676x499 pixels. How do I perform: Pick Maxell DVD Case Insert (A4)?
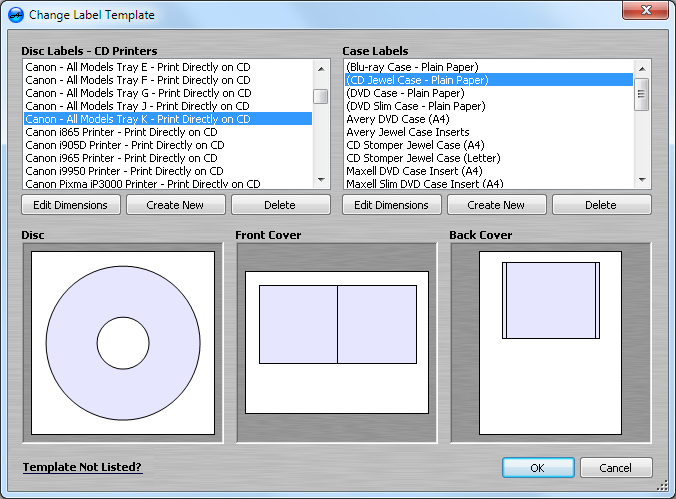(489, 171)
